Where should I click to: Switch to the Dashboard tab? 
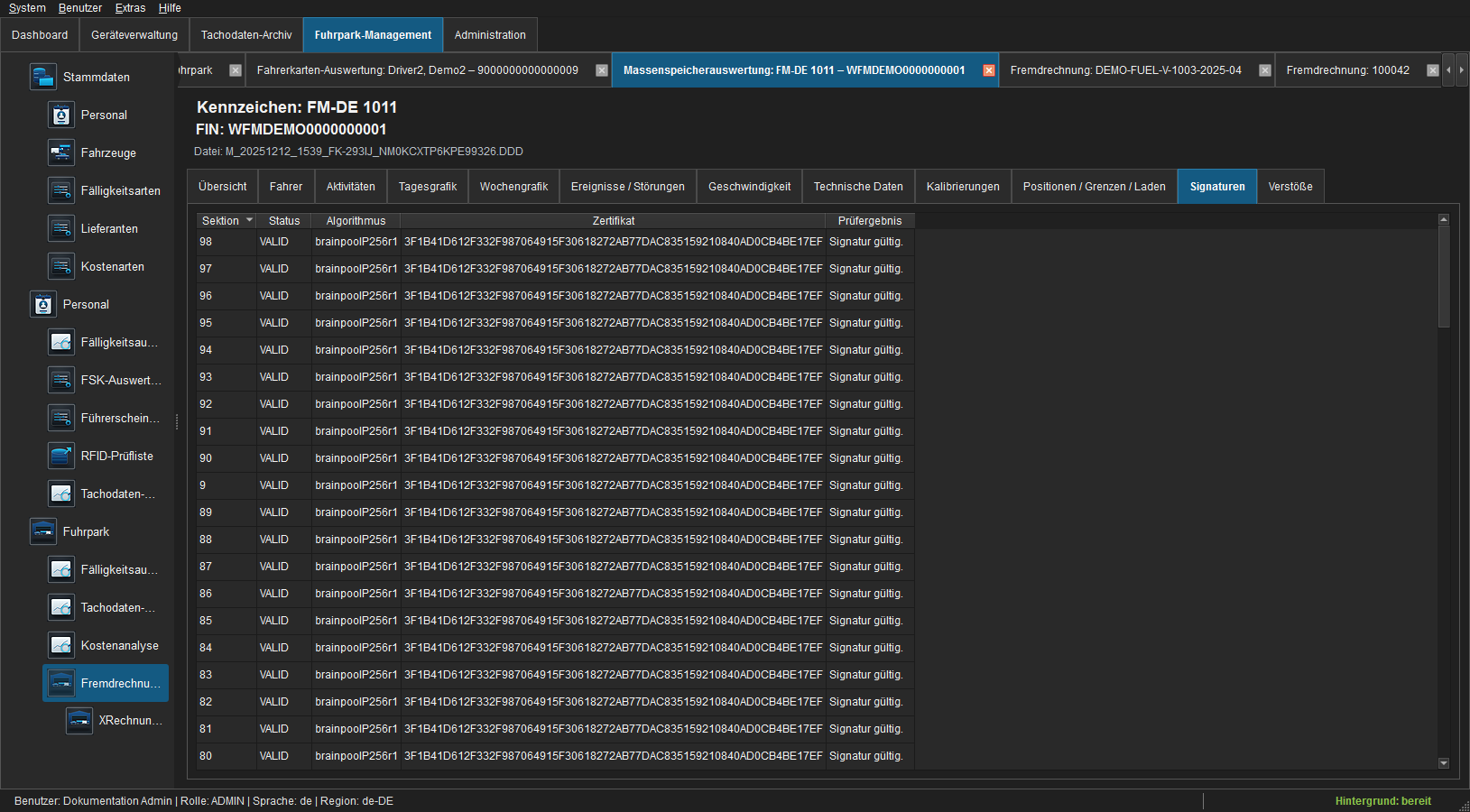(x=40, y=35)
